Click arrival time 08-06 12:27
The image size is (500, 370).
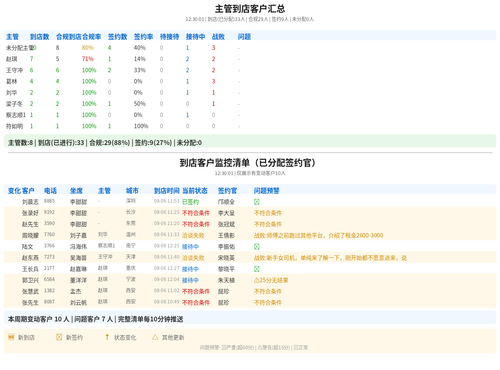click(x=167, y=268)
